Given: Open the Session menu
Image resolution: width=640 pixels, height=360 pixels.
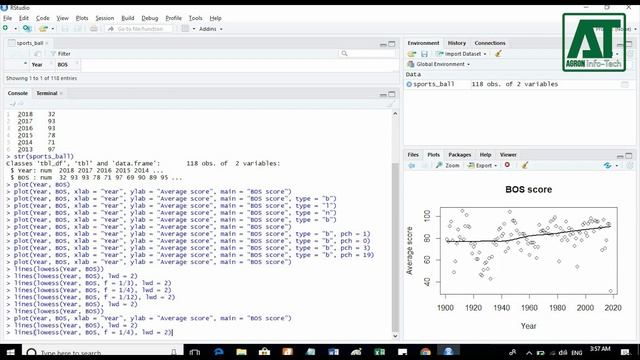Looking at the screenshot, I should tap(105, 18).
